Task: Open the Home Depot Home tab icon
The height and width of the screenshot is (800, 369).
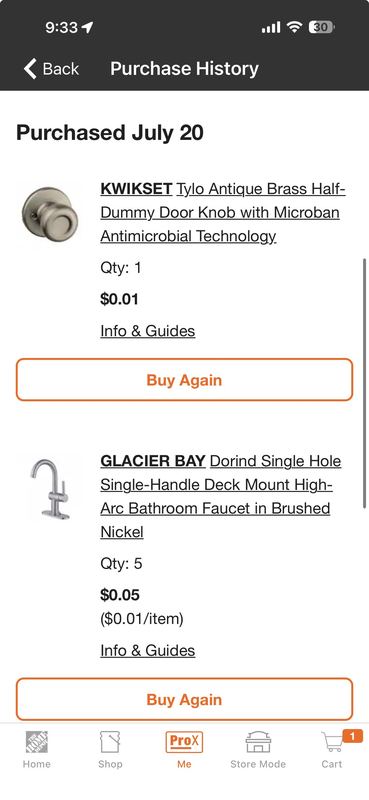Action: 37,742
